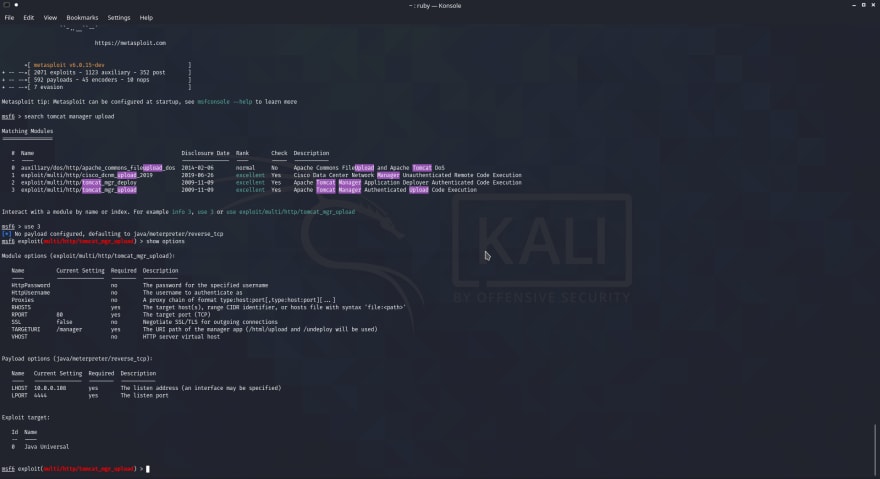Viewport: 880px width, 479px height.
Task: Click the RHOSTS option name
Action: pos(21,307)
